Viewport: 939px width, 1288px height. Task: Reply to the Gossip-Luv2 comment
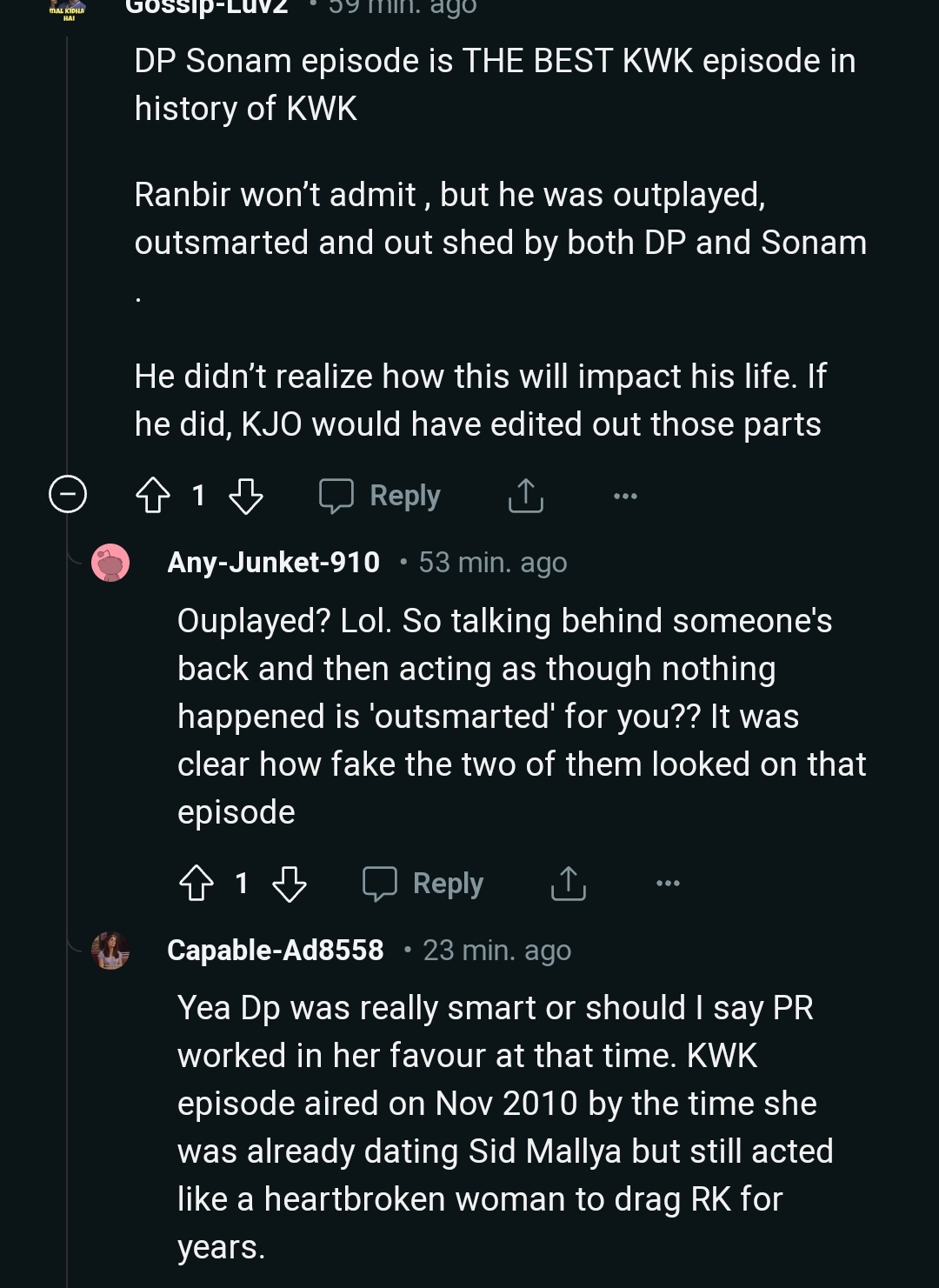(404, 496)
